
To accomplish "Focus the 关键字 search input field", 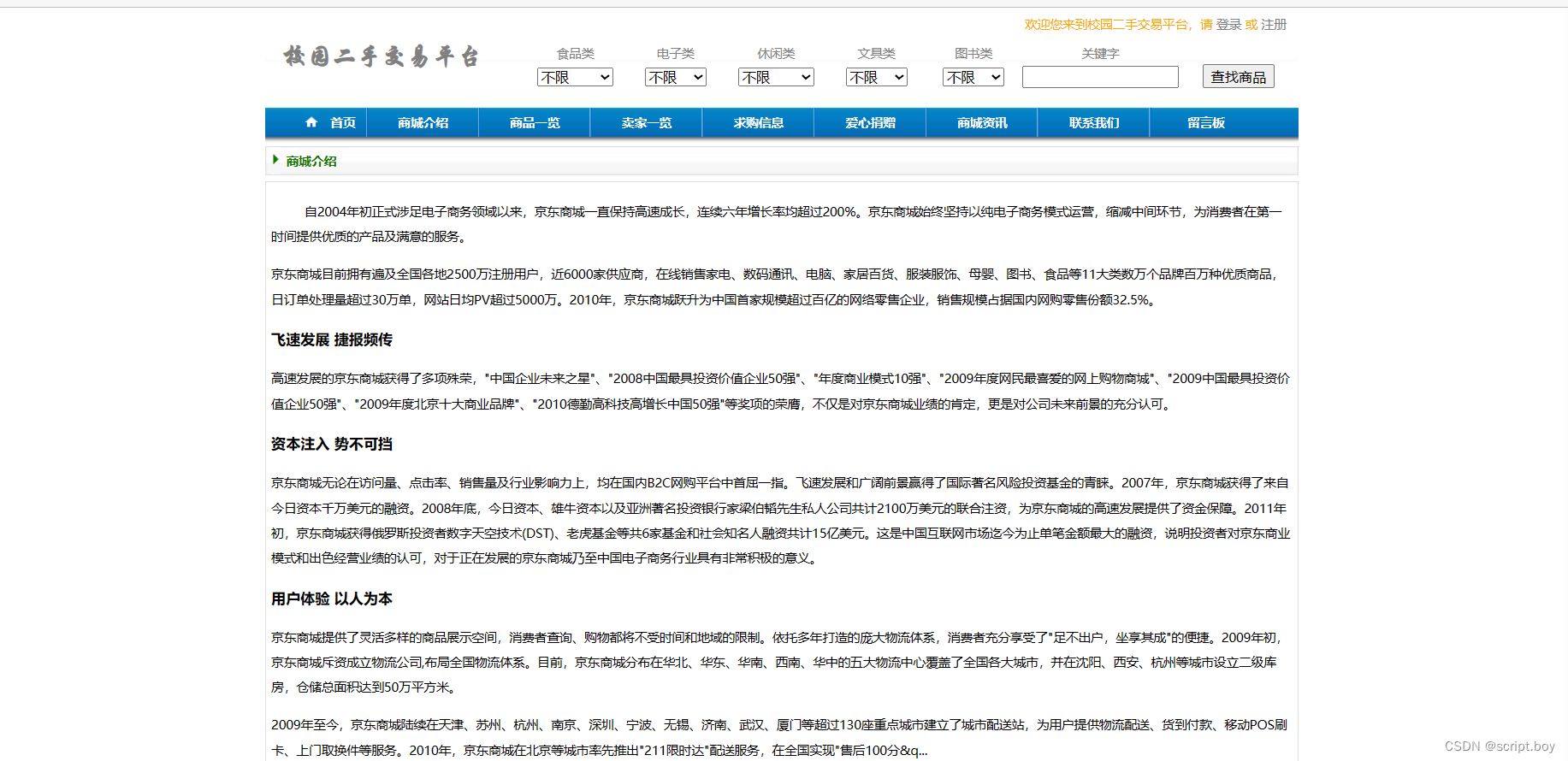I will point(1100,77).
